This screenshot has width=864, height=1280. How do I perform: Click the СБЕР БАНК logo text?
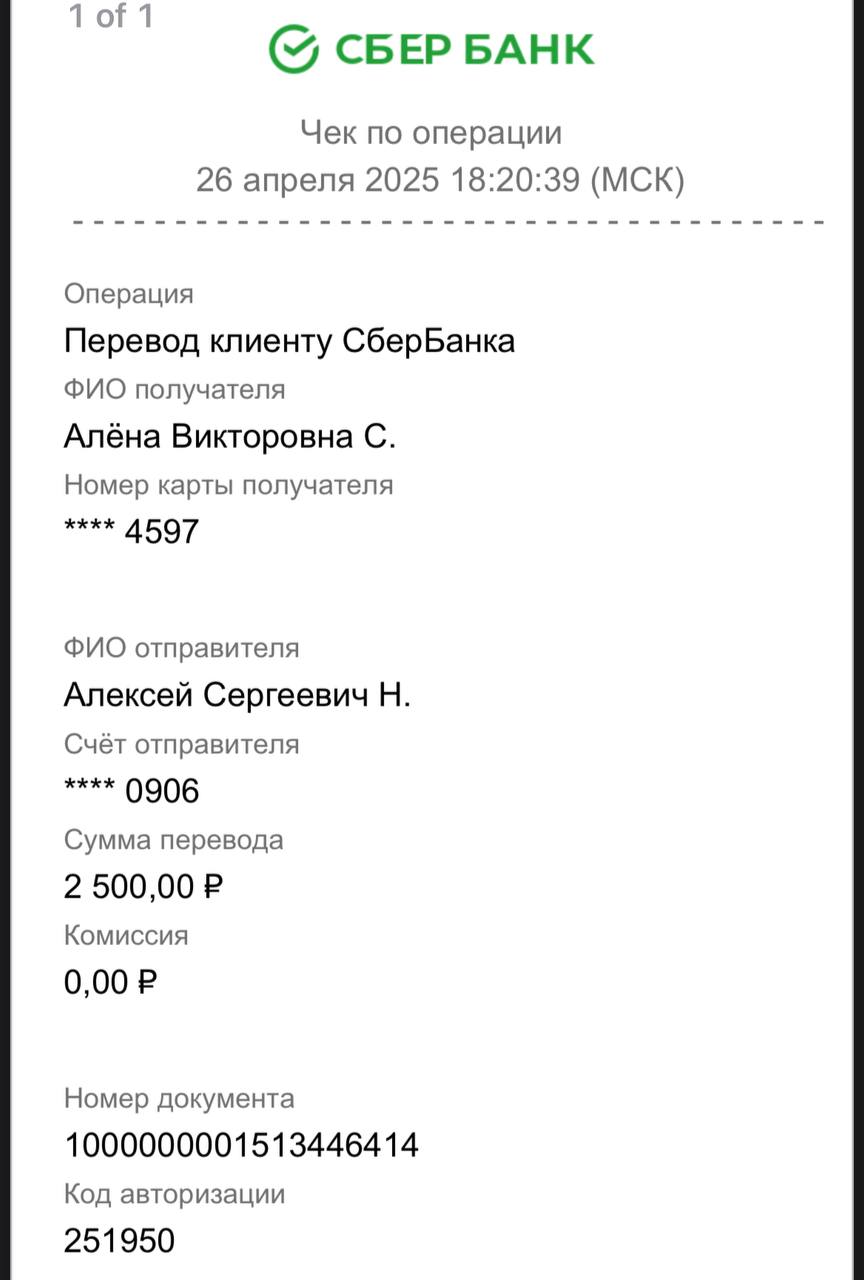pos(464,49)
